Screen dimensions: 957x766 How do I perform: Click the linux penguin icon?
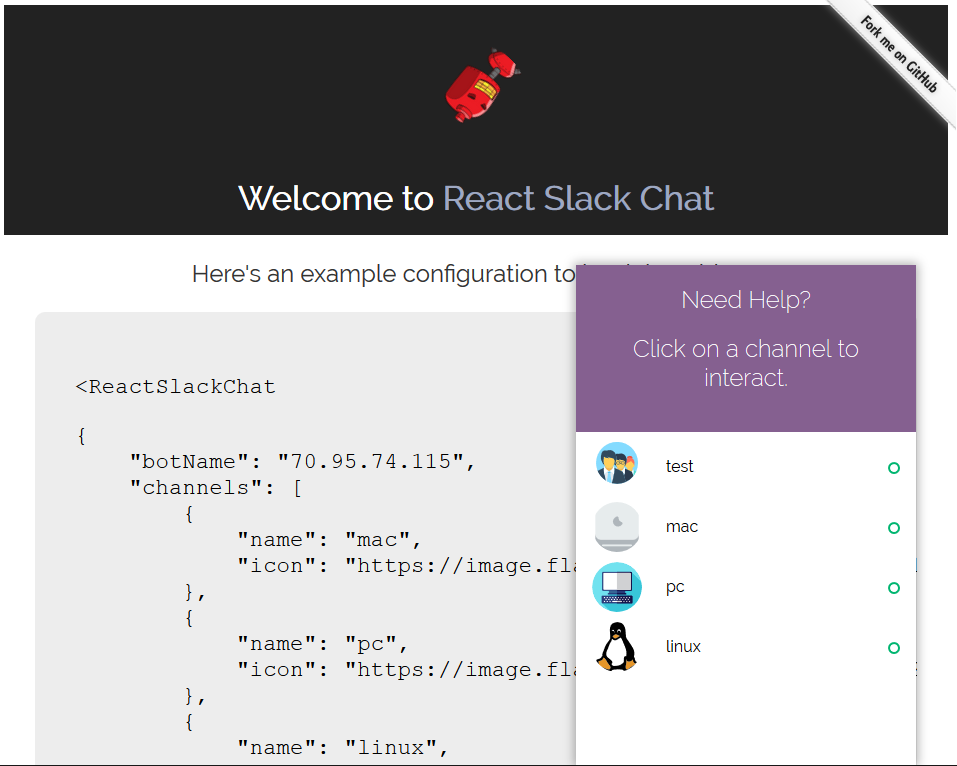(x=617, y=647)
